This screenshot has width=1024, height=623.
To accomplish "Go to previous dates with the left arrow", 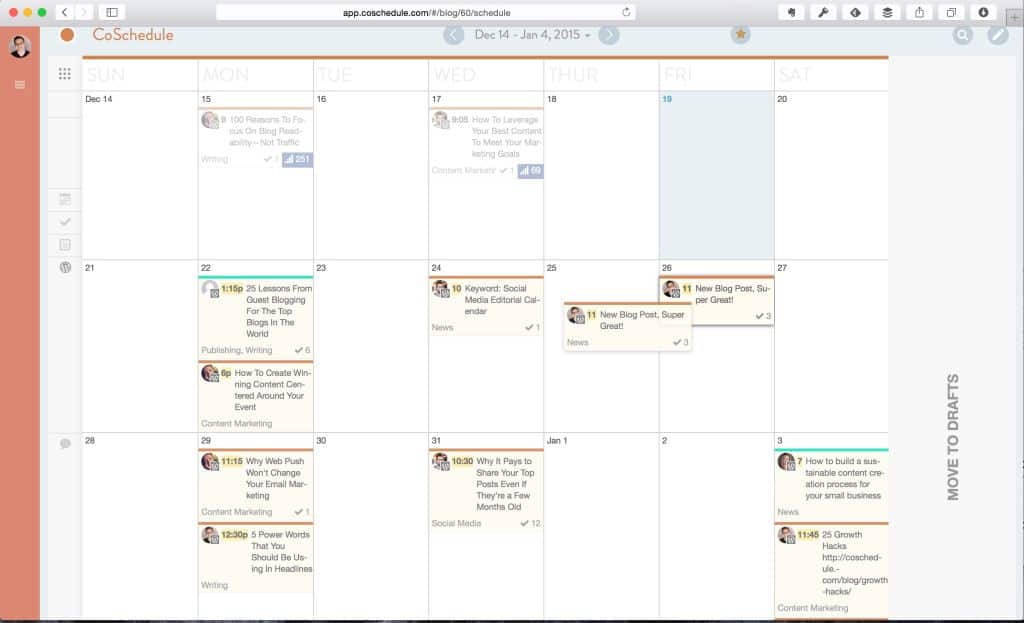I will [455, 33].
